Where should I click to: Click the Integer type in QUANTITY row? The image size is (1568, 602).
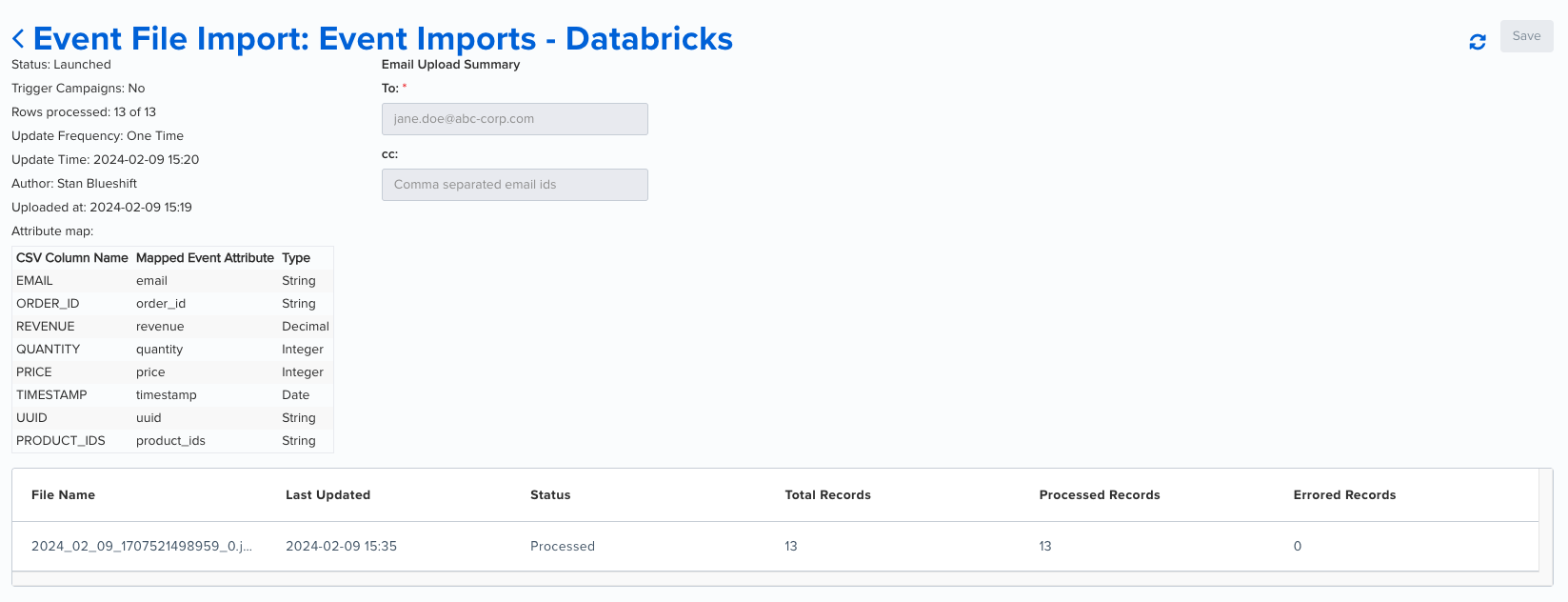303,350
